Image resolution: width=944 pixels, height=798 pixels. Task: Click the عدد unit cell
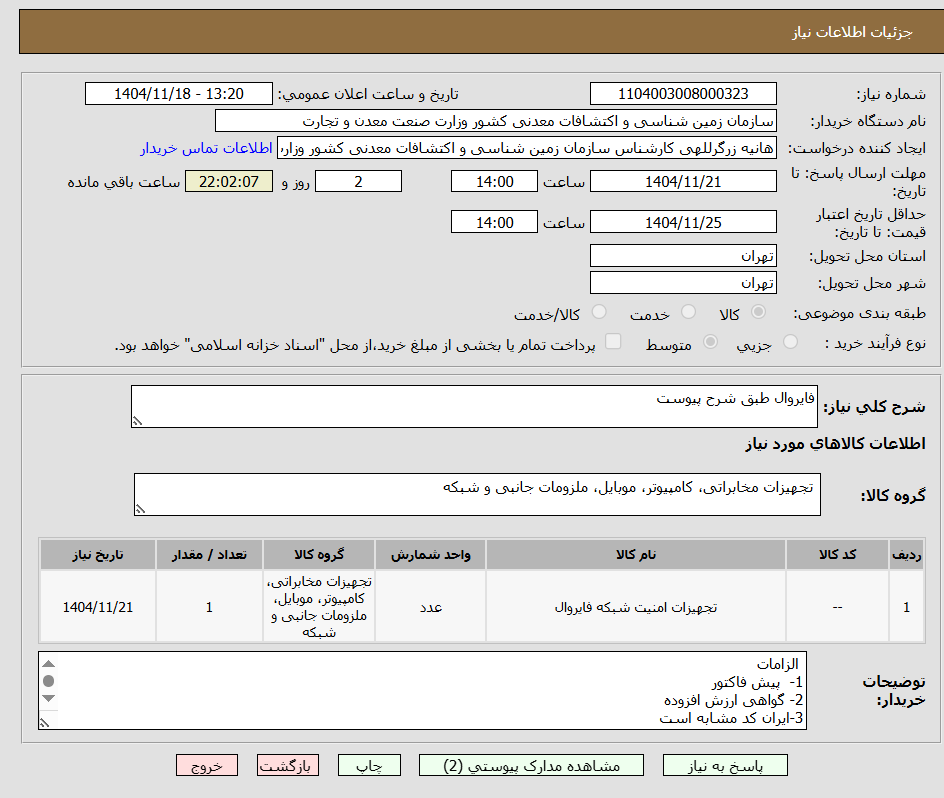point(430,607)
